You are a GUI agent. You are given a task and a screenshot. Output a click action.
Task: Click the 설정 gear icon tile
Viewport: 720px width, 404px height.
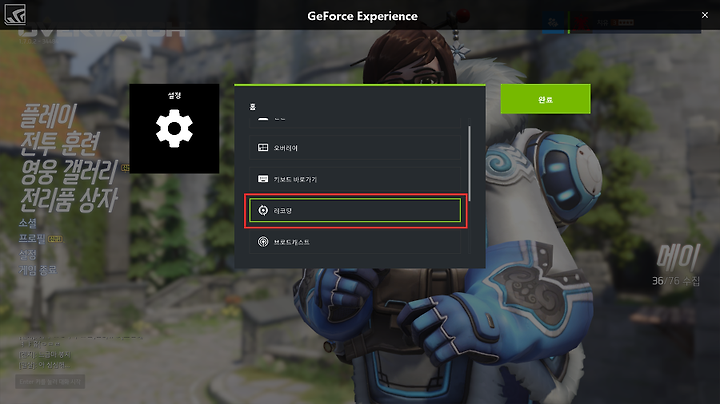coord(174,129)
